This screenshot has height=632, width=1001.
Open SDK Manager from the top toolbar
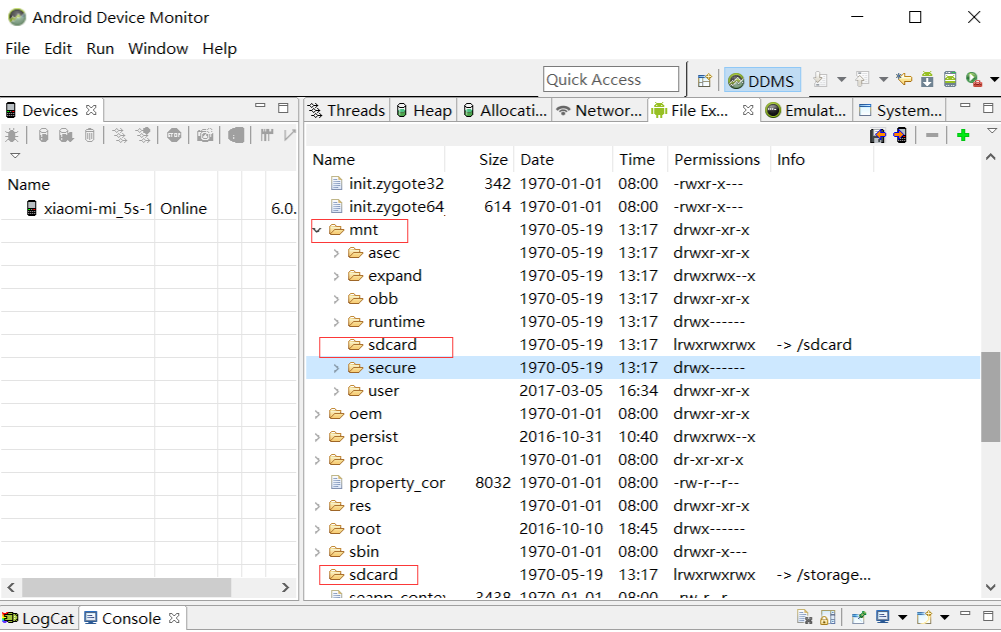tap(926, 79)
